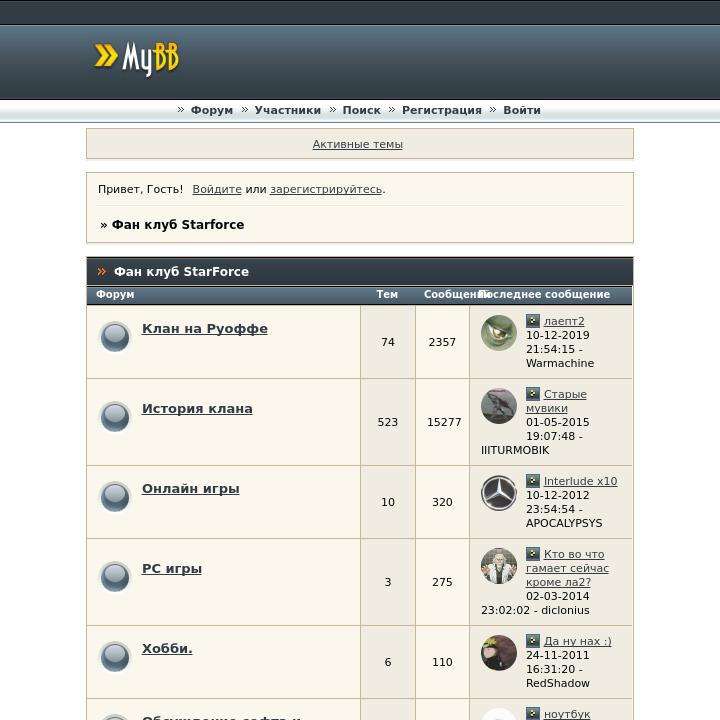This screenshot has width=720, height=720.
Task: Click the poster name APOCALYPSYS
Action: (x=564, y=523)
